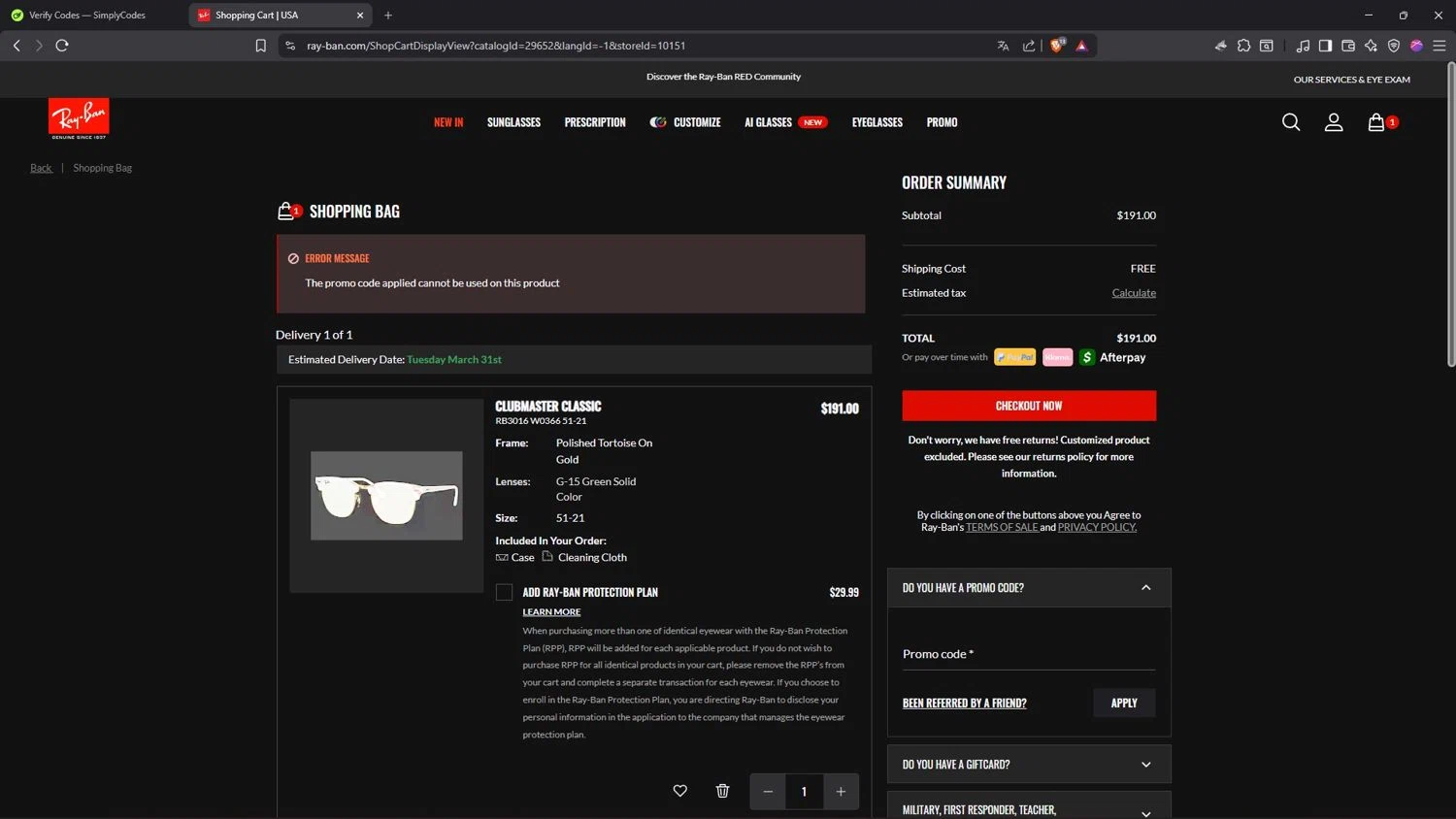Open the Customize menu
The image size is (1456, 819).
685,122
